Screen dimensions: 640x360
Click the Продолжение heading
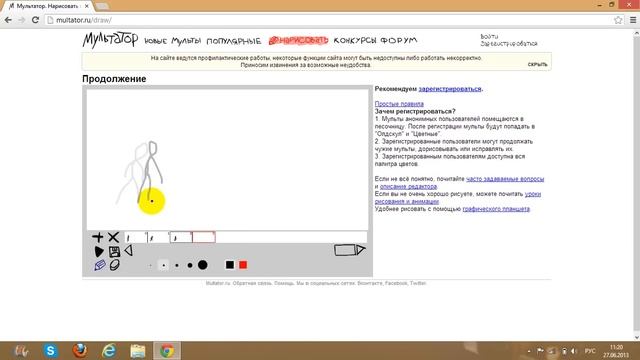(x=114, y=79)
